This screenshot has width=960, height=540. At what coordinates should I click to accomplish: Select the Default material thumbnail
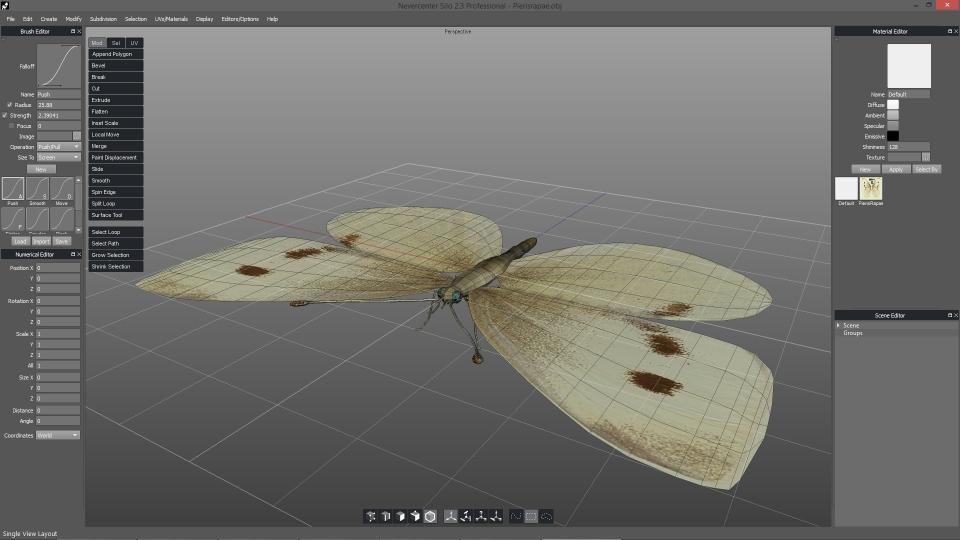coord(846,189)
